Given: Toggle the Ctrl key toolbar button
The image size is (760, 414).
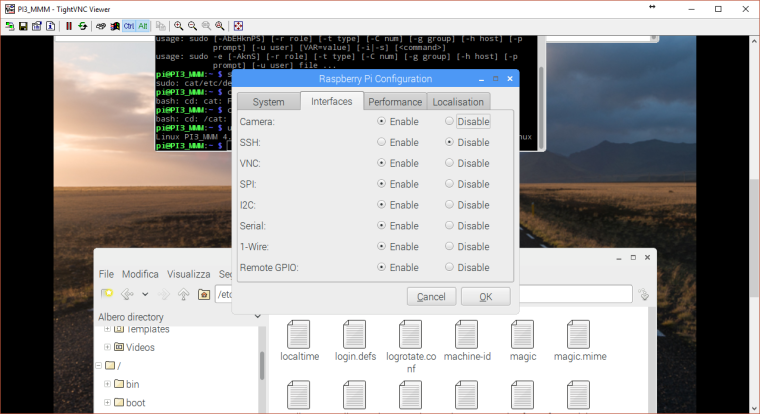Looking at the screenshot, I should pyautogui.click(x=129, y=26).
